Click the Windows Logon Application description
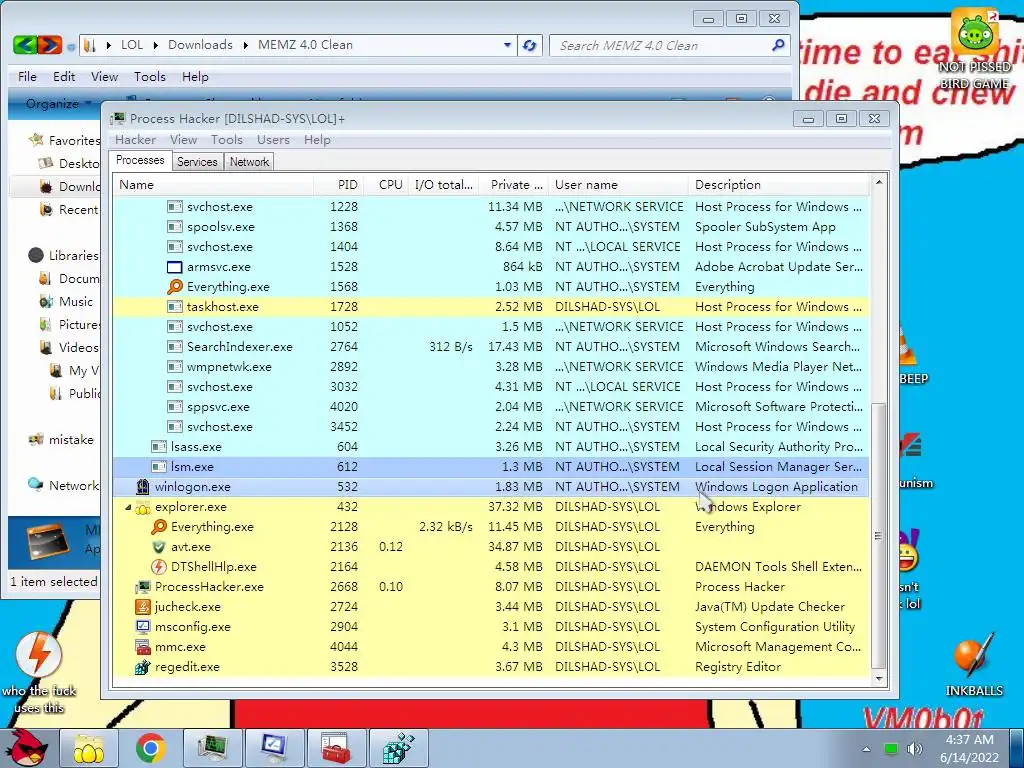1024x768 pixels. click(x=776, y=487)
